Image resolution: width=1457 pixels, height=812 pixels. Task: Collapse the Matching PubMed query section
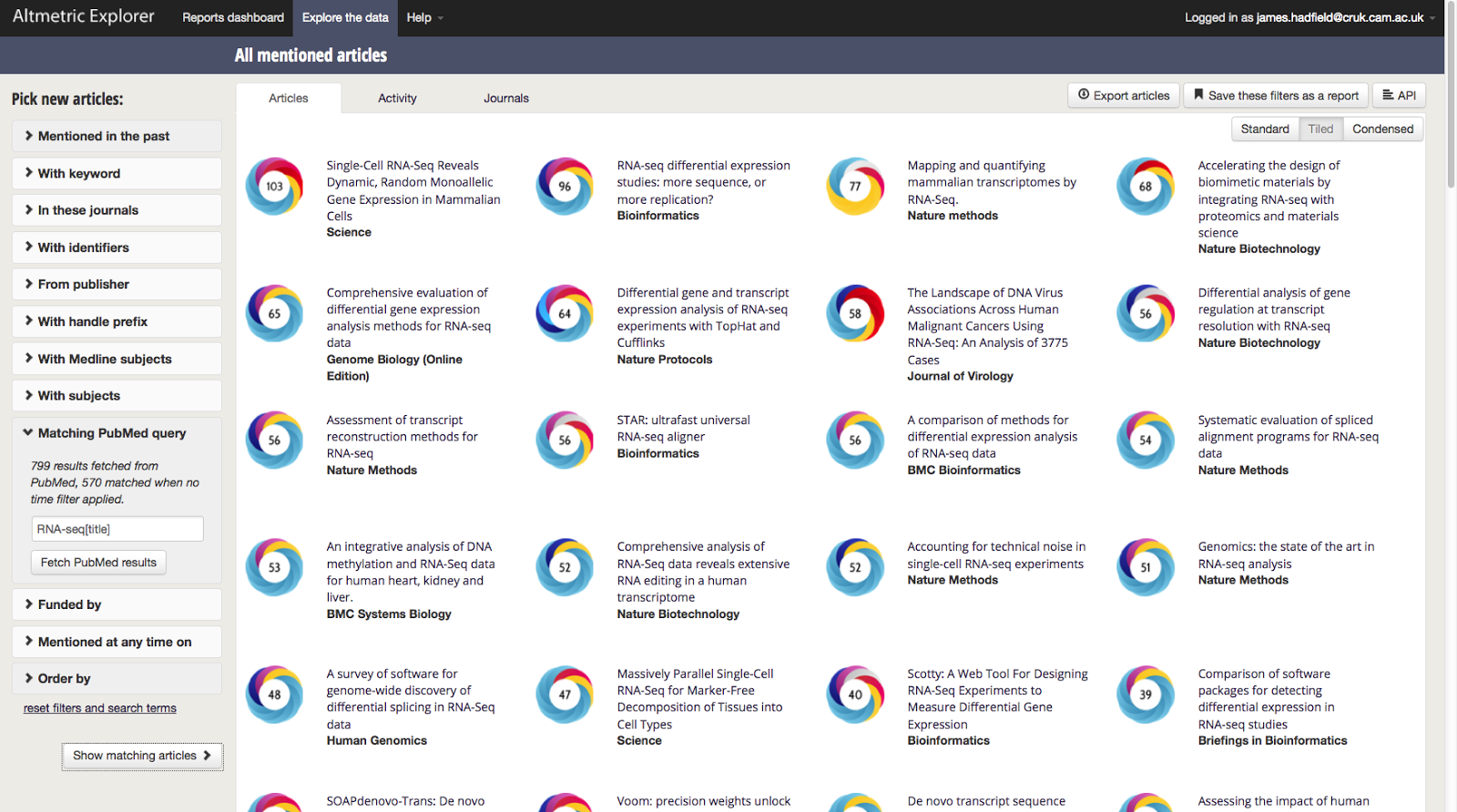click(x=117, y=433)
